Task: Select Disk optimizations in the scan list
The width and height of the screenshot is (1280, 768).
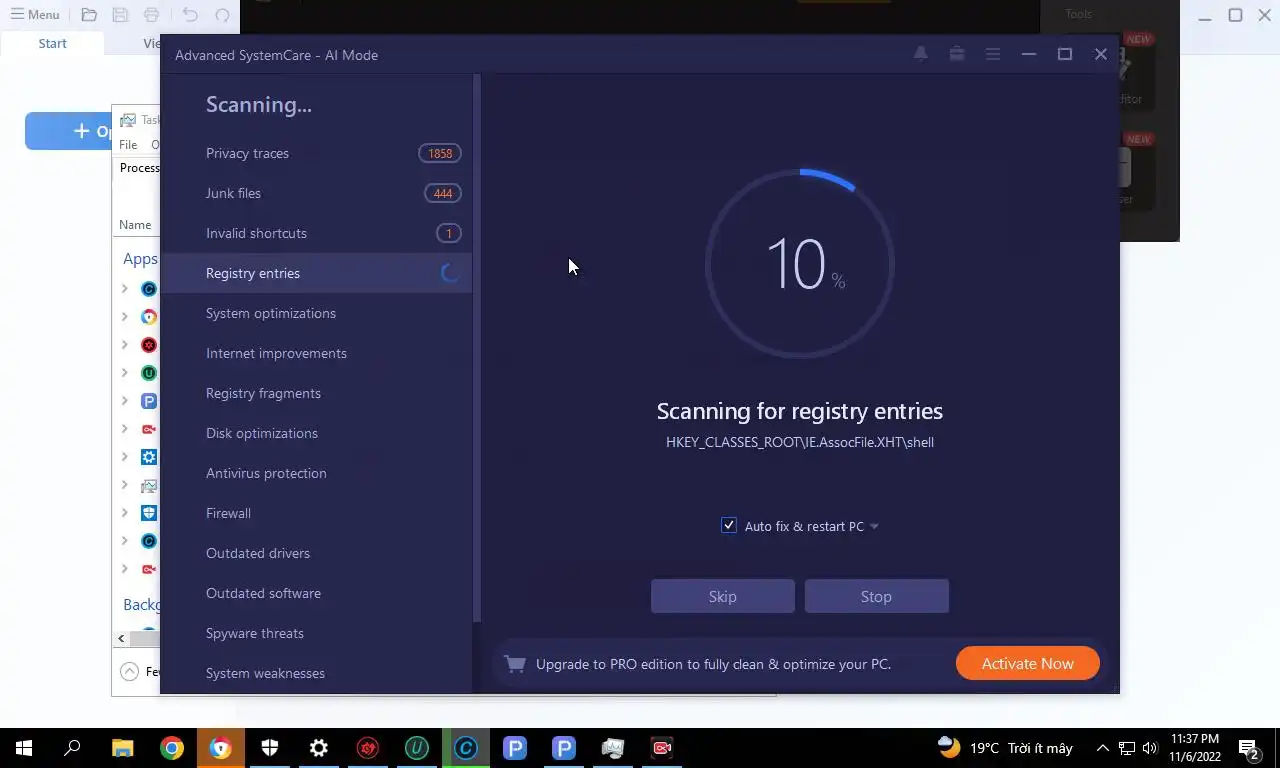Action: (x=316, y=433)
